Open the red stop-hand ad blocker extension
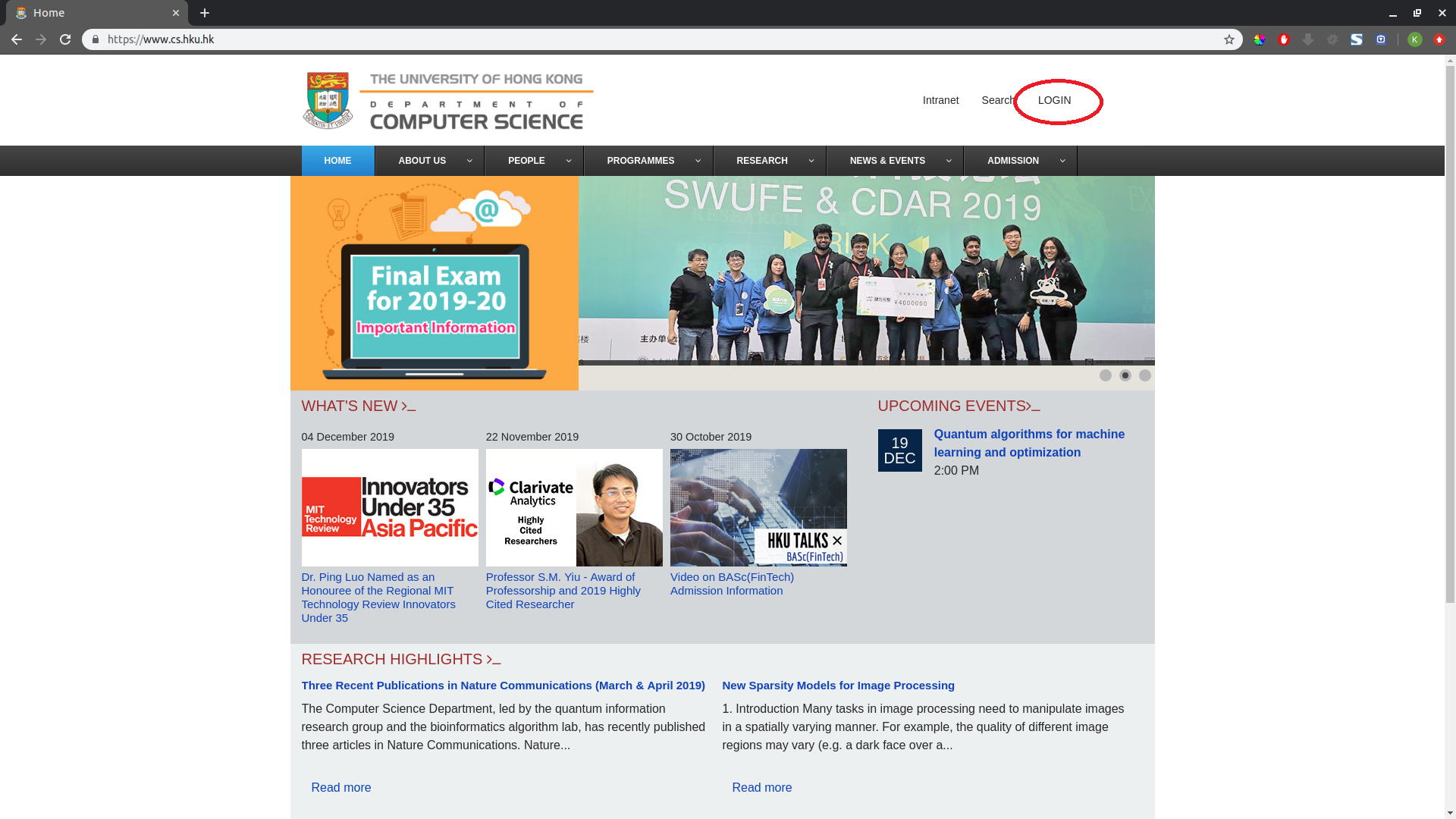The image size is (1456, 819). pos(1284,39)
